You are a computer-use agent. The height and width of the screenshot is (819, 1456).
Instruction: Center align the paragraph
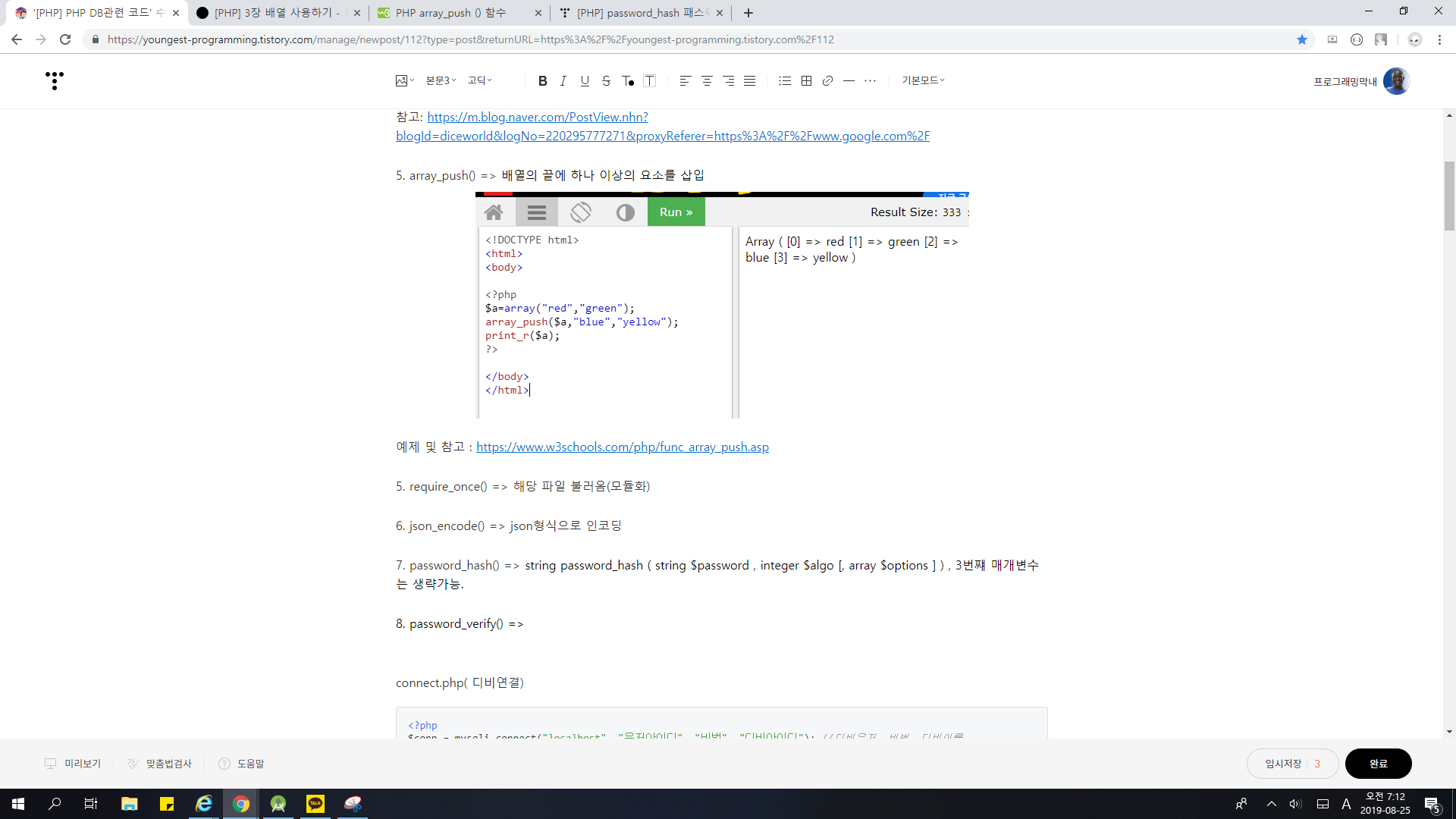coord(707,81)
